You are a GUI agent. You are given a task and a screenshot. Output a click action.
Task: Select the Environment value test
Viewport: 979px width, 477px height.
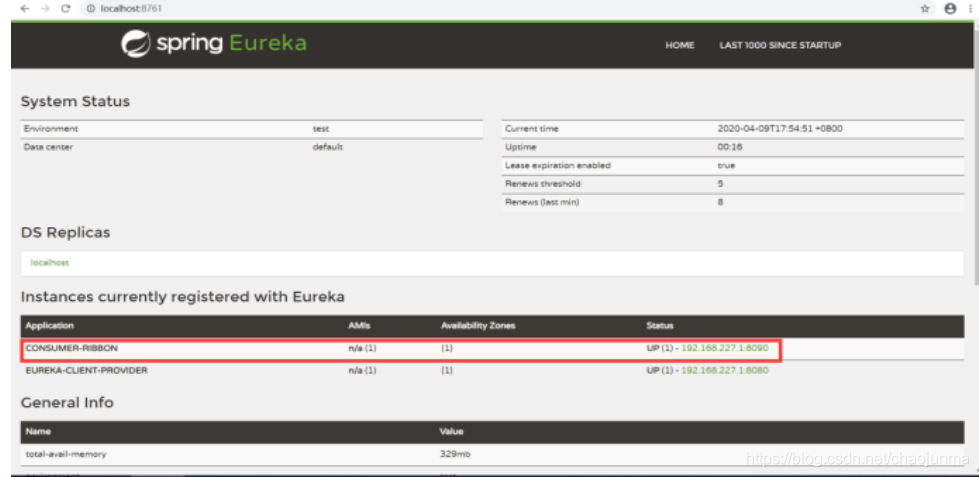(321, 129)
